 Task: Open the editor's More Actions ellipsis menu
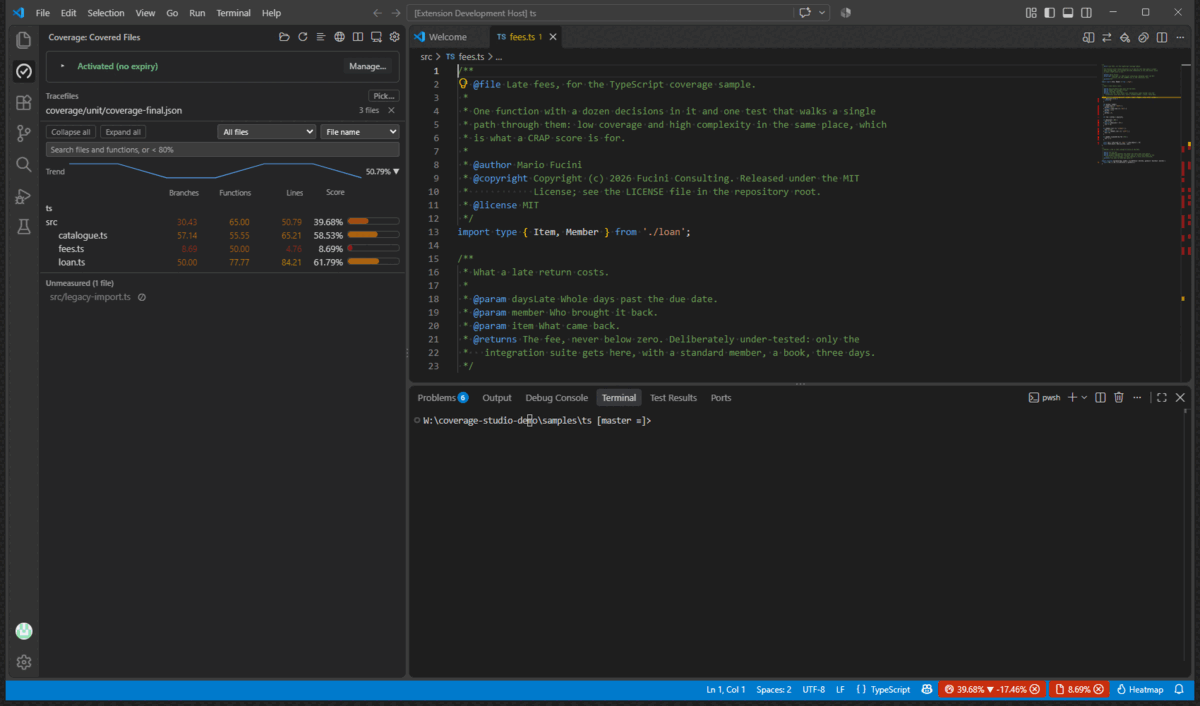pos(1180,37)
